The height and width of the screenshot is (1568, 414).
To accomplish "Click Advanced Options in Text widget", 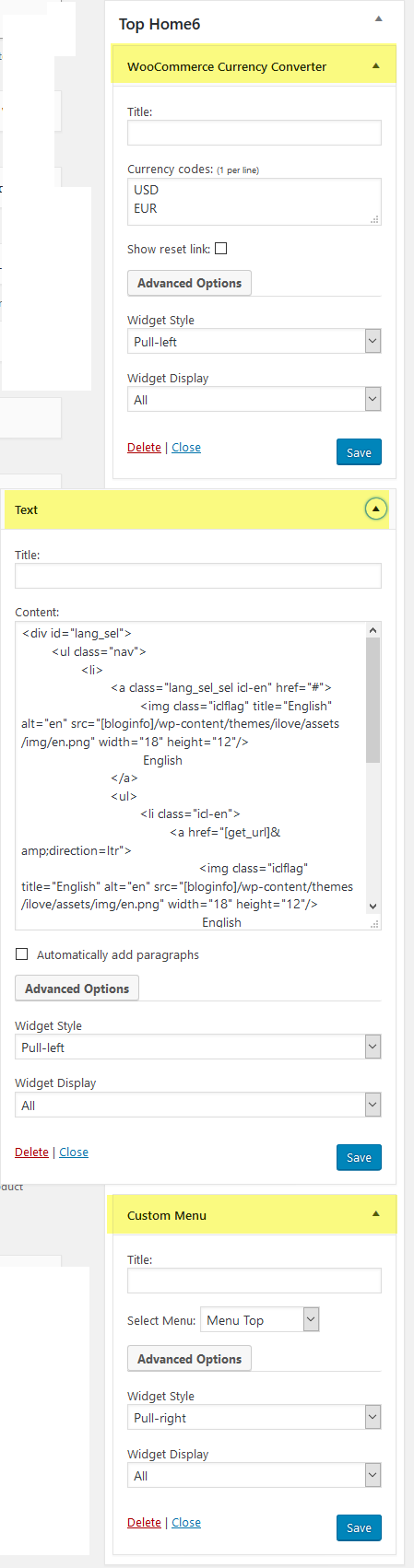I will coord(77,989).
